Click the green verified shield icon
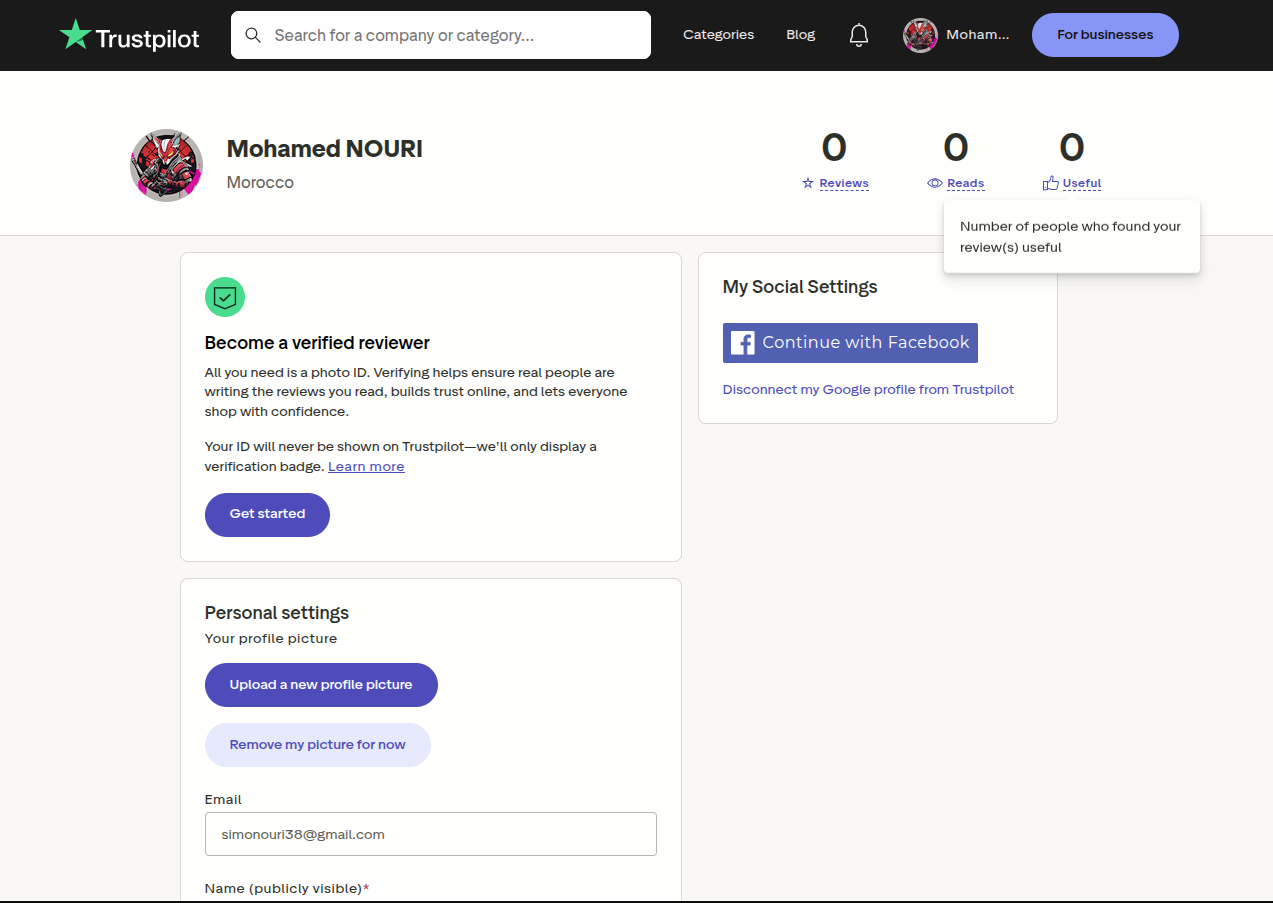Image resolution: width=1273 pixels, height=903 pixels. (x=225, y=297)
